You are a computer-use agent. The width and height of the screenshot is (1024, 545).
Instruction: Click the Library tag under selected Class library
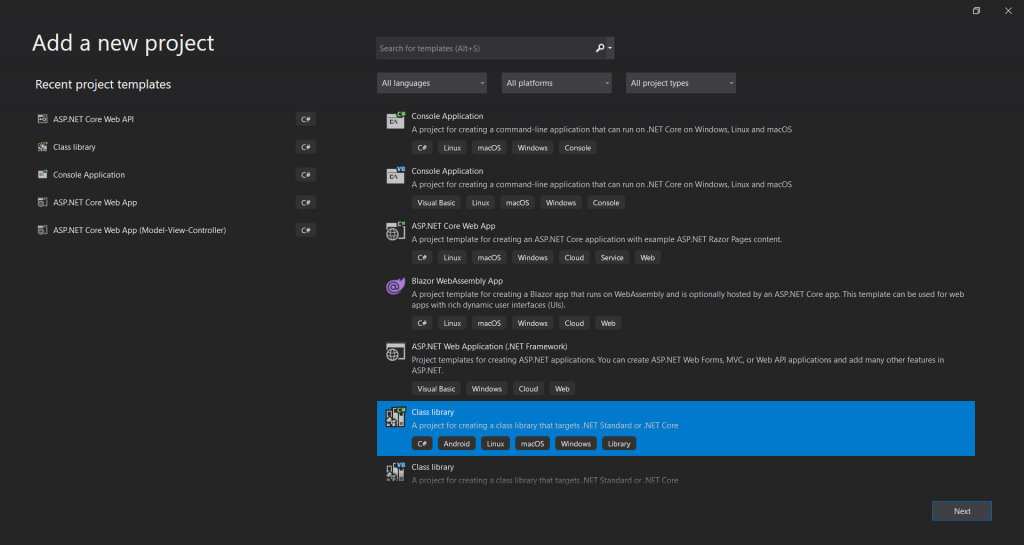pyautogui.click(x=619, y=444)
